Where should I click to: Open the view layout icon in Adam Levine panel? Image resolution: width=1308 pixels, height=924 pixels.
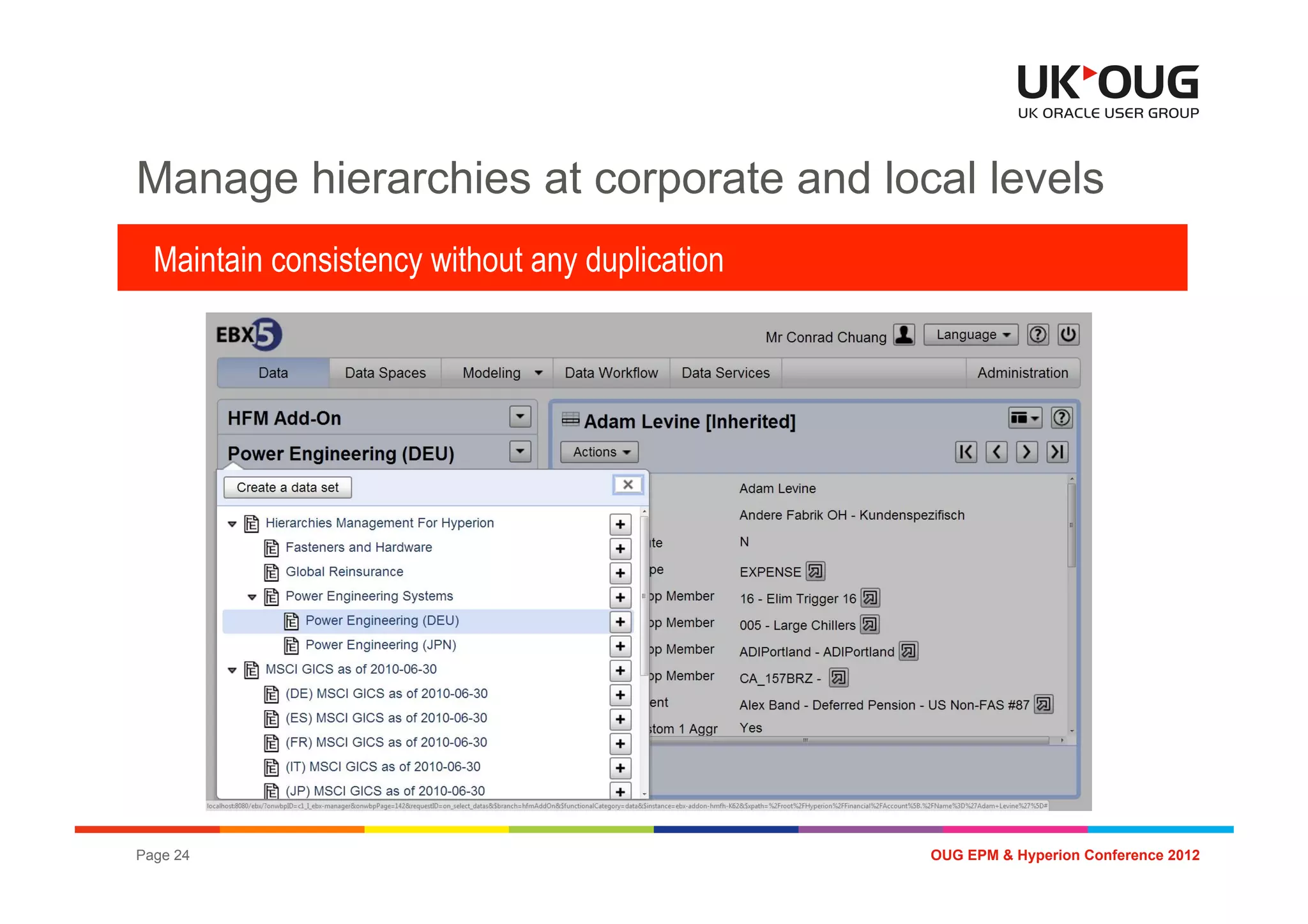tap(1025, 418)
